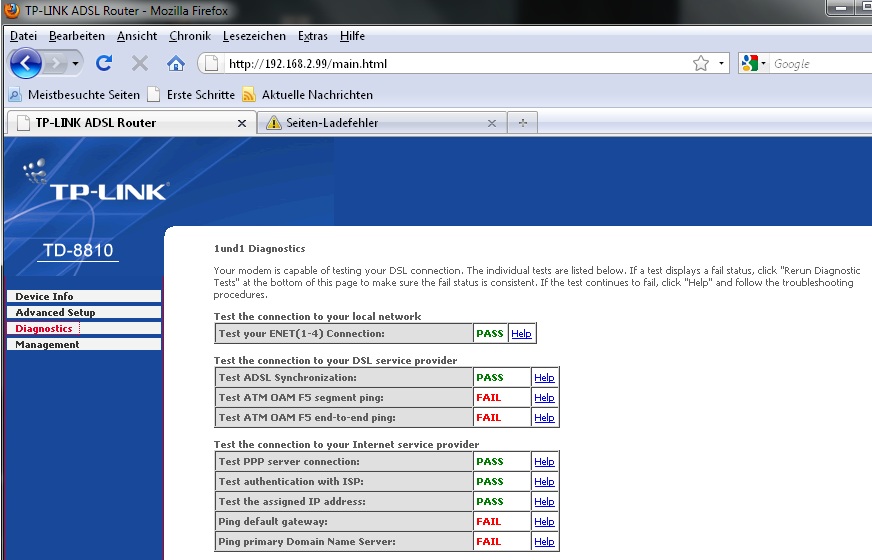Open Device Info in sidebar

[x=84, y=296]
